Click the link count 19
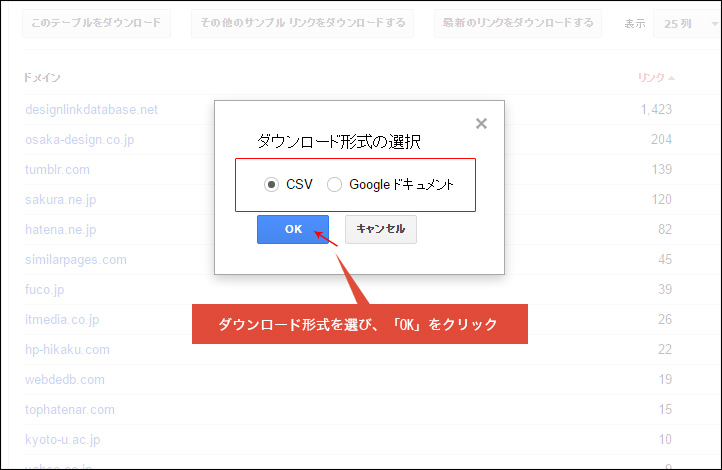 tap(665, 379)
